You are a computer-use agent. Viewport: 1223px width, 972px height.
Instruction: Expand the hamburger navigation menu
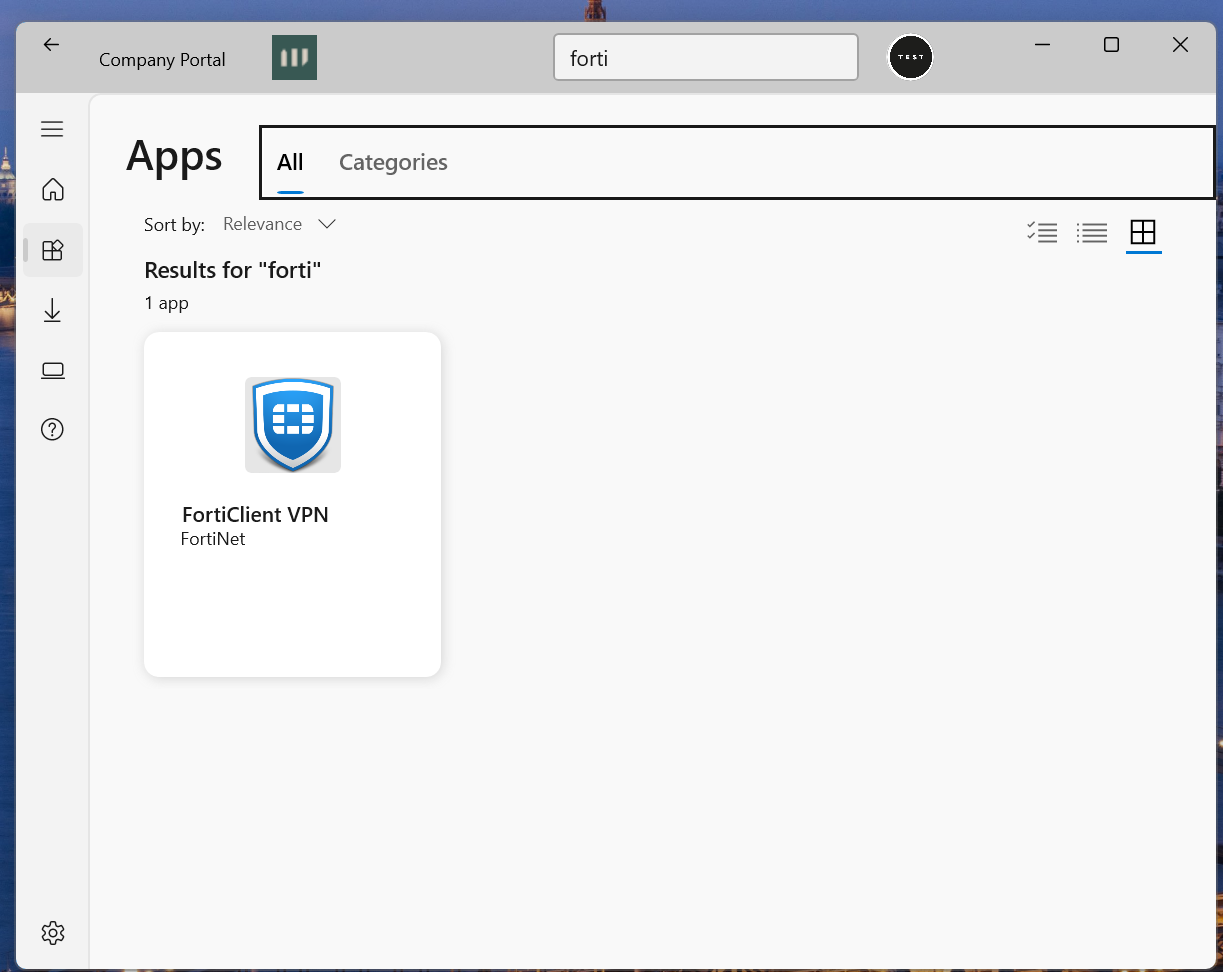point(52,129)
